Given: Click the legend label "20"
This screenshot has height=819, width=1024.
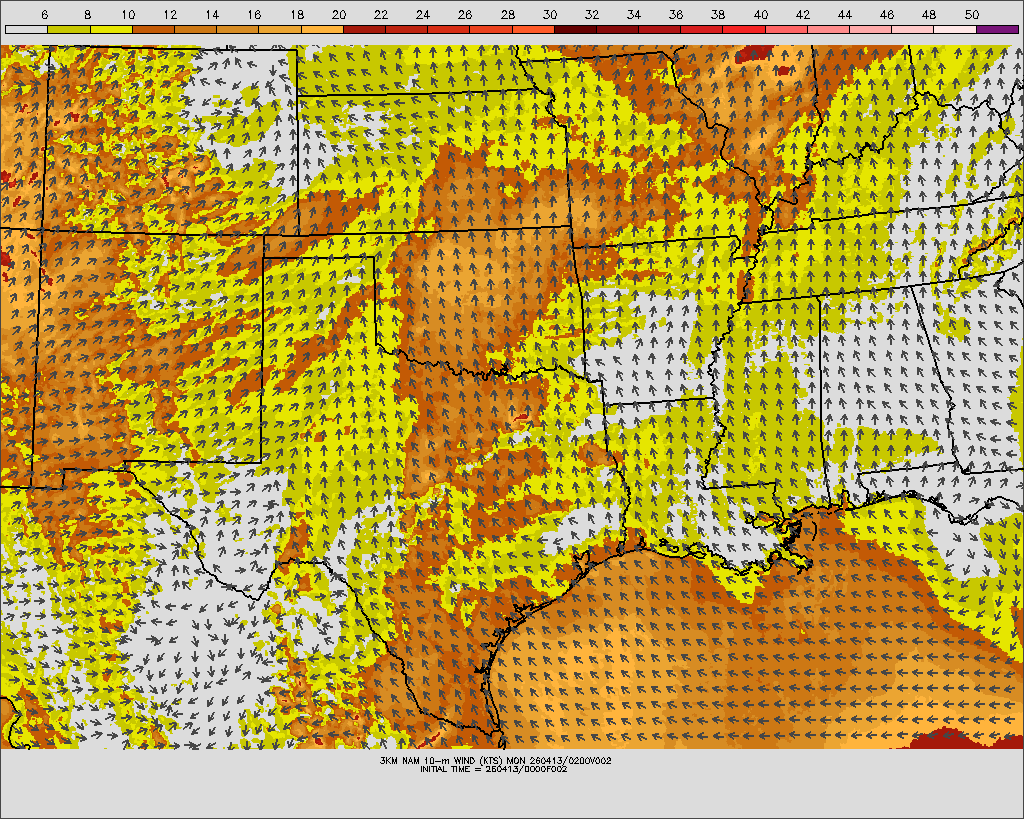Looking at the screenshot, I should click(339, 15).
